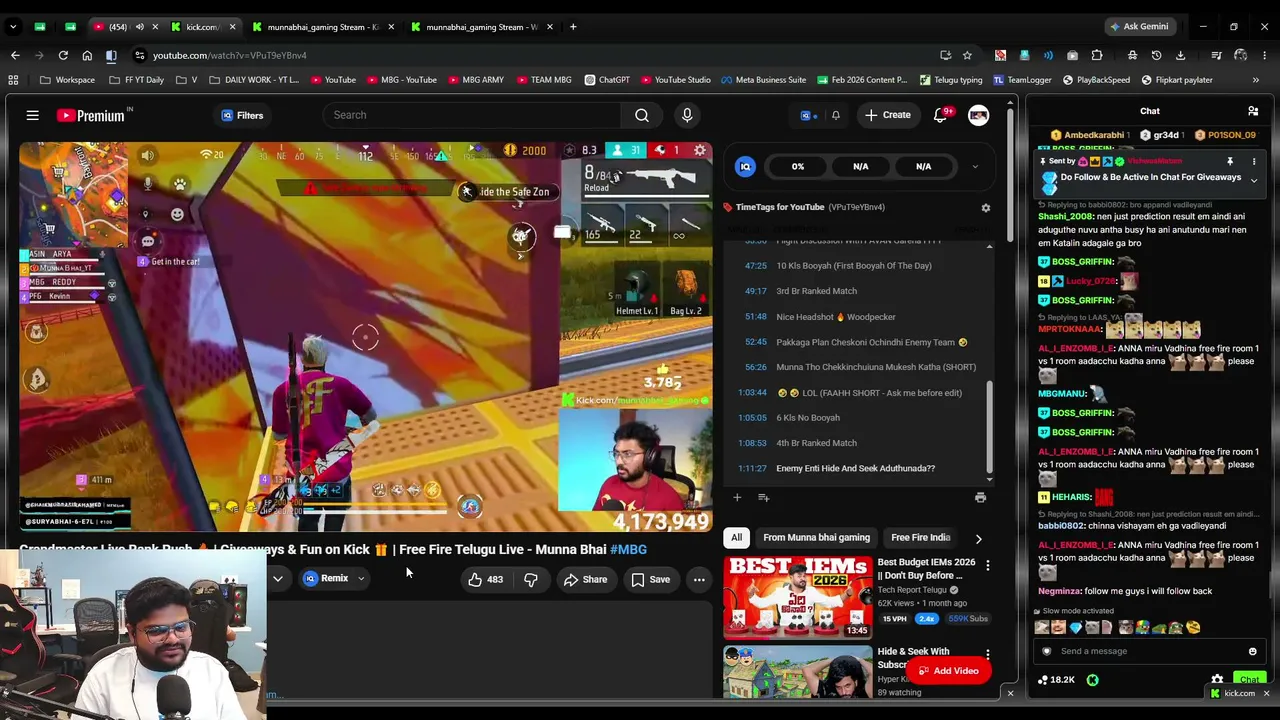Click the Remix button
This screenshot has width=1280, height=720.
(x=327, y=578)
